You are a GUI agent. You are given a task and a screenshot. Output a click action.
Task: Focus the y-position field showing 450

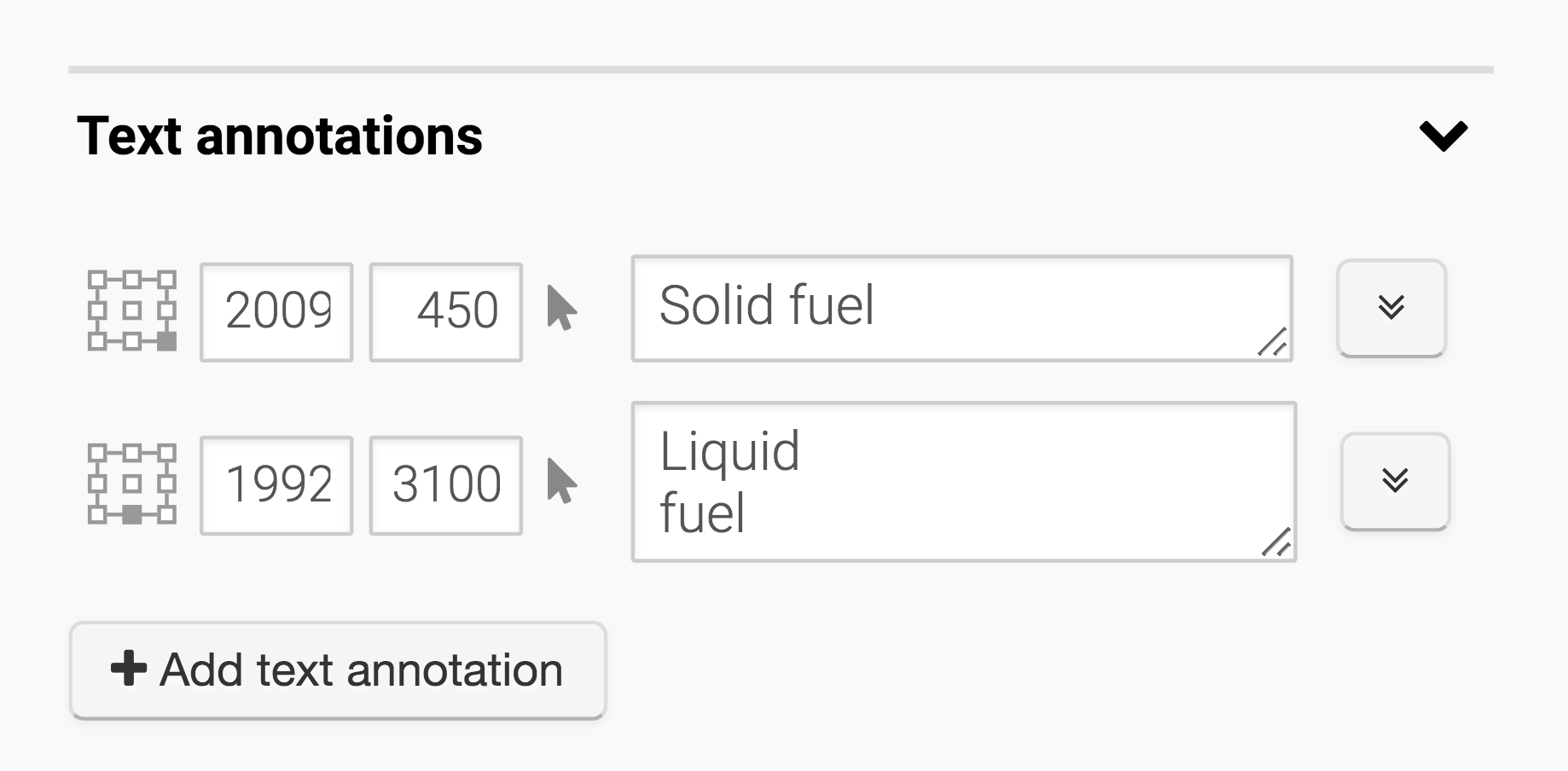click(x=445, y=312)
